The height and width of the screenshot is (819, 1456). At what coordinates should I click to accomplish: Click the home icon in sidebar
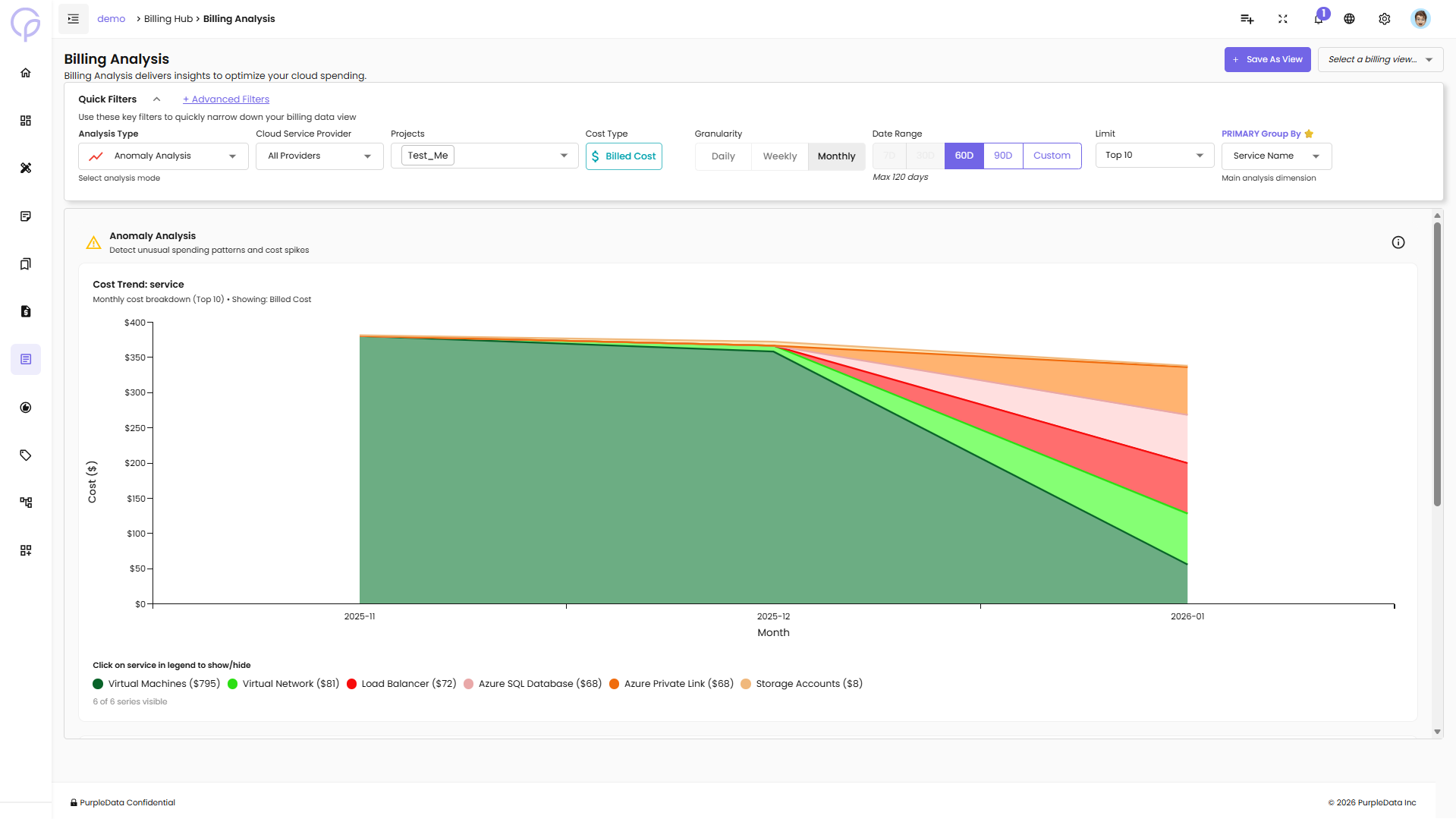[26, 73]
